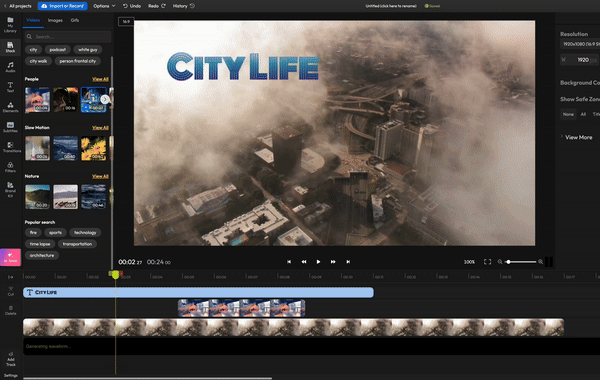Viewport: 600px width, 380px height.
Task: Open the Resolution dropdown
Action: (x=580, y=44)
